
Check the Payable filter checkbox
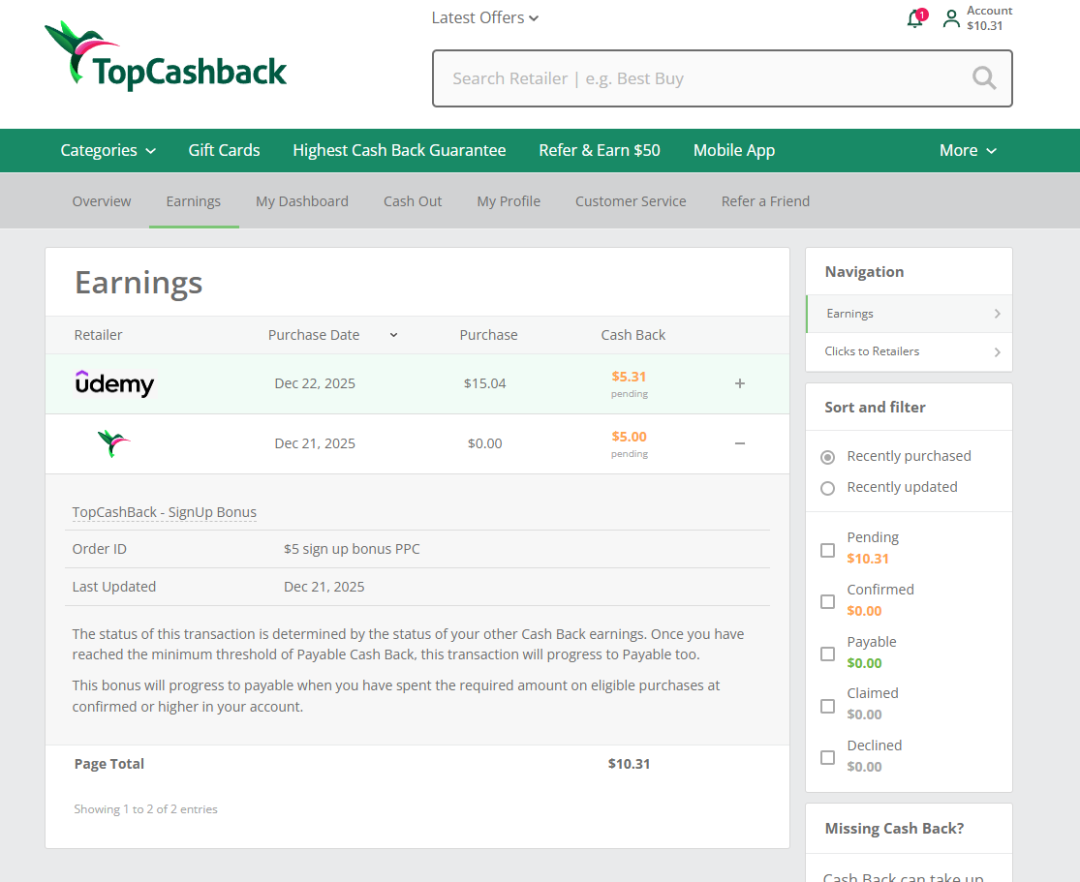click(828, 654)
